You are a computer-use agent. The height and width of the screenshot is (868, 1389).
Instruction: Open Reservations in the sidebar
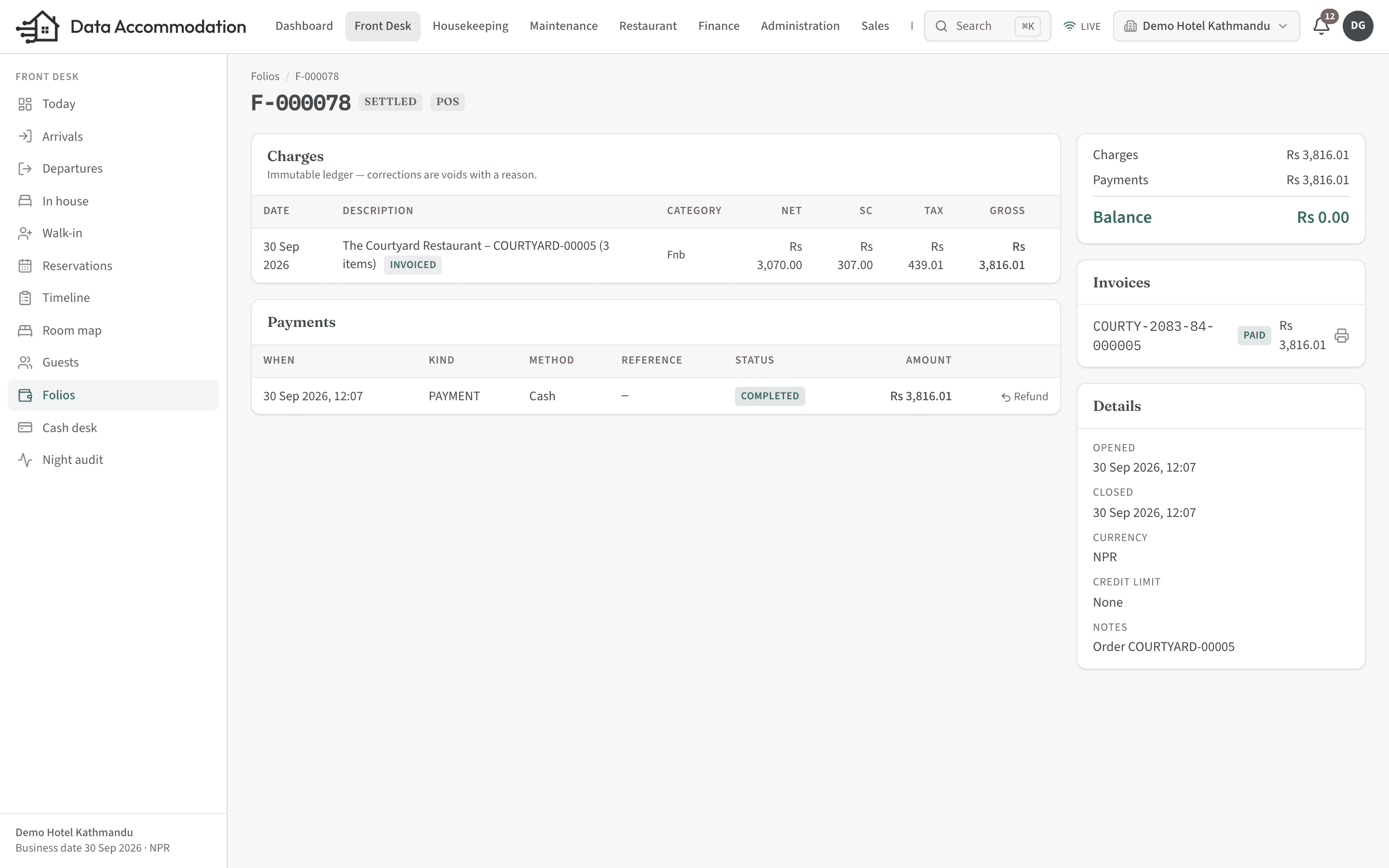click(113, 266)
